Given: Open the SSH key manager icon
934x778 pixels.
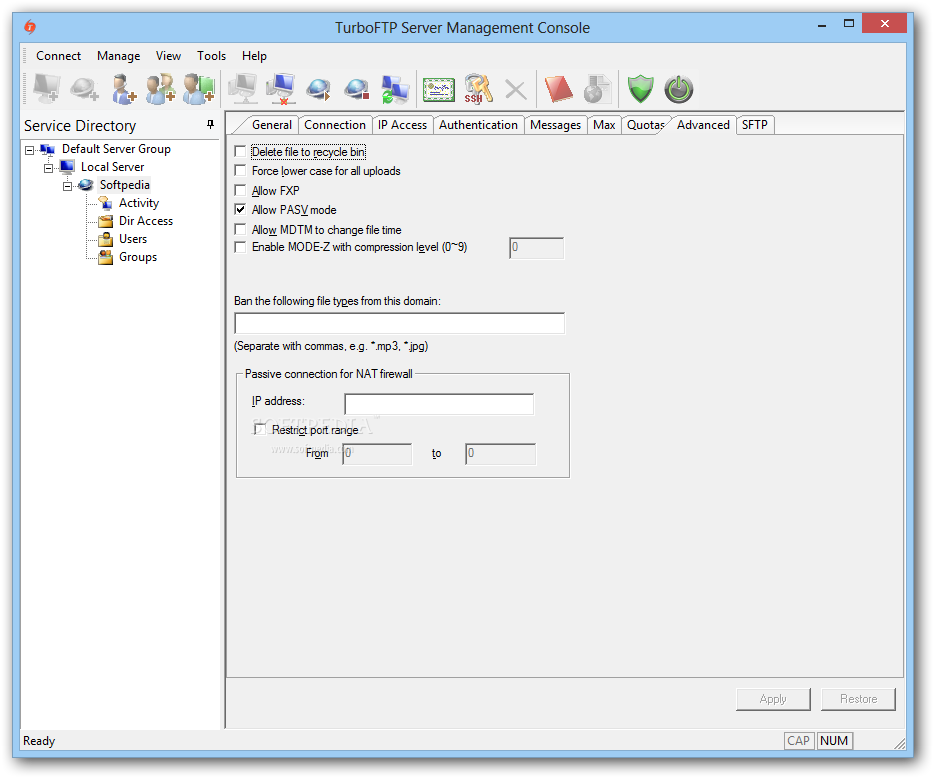Looking at the screenshot, I should coord(478,89).
